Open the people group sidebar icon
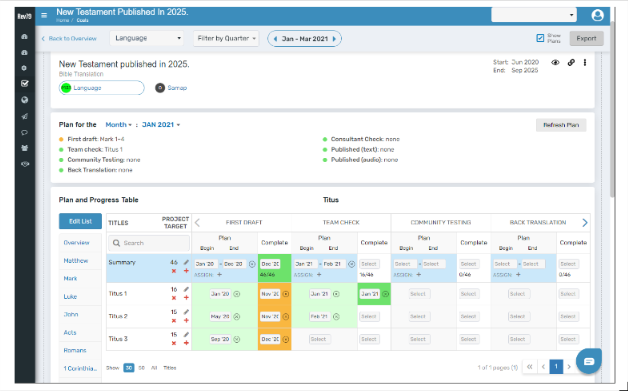 pos(24,148)
